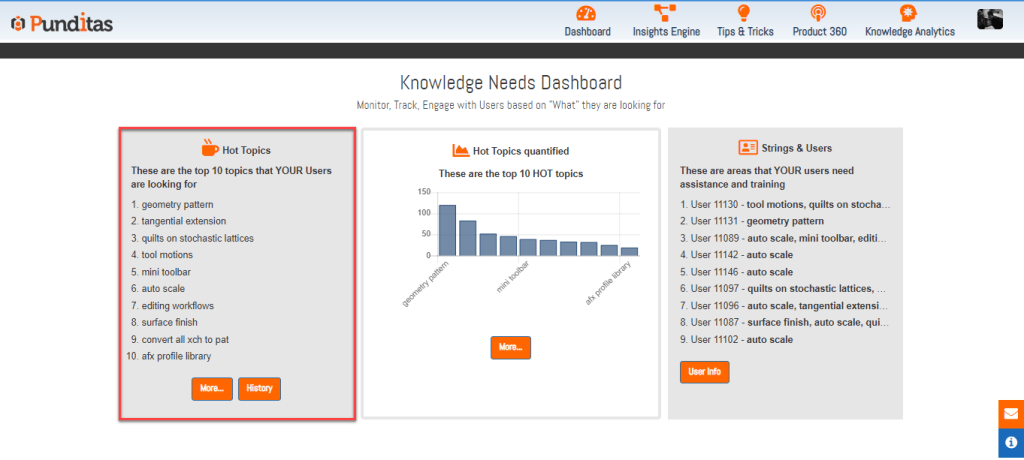Viewport: 1024px width, 460px height.
Task: Click the user profile avatar
Action: tap(990, 20)
